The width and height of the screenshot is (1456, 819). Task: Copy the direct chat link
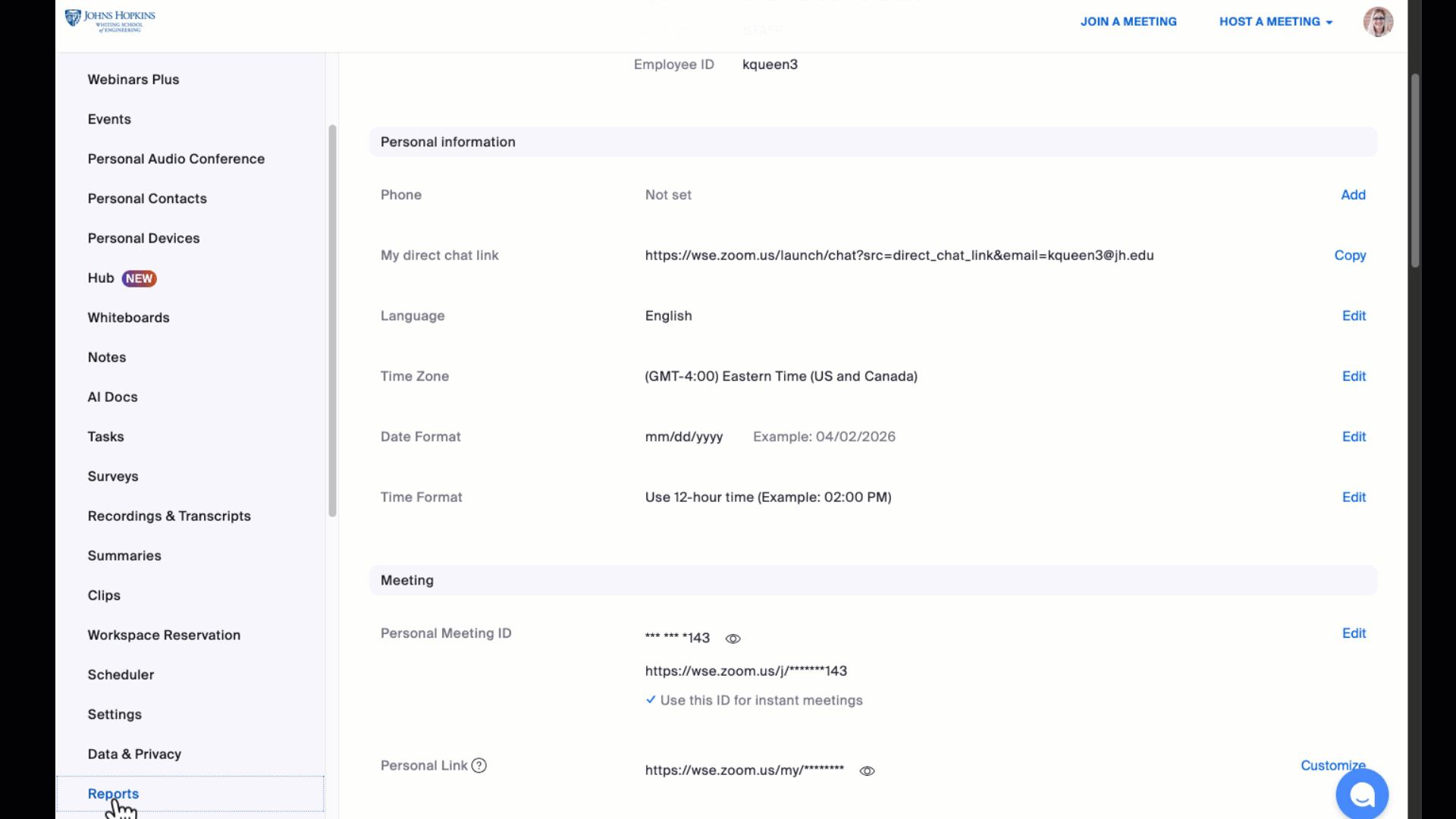click(1350, 256)
